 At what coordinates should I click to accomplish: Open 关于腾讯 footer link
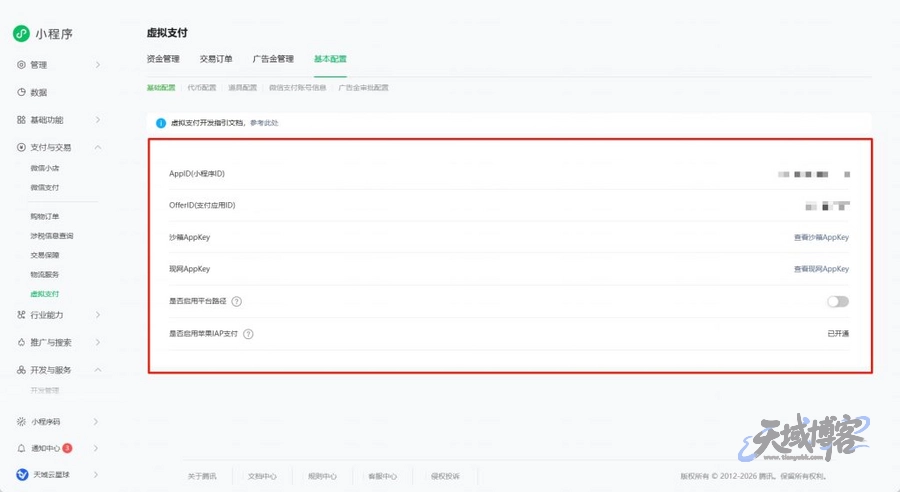[x=202, y=476]
